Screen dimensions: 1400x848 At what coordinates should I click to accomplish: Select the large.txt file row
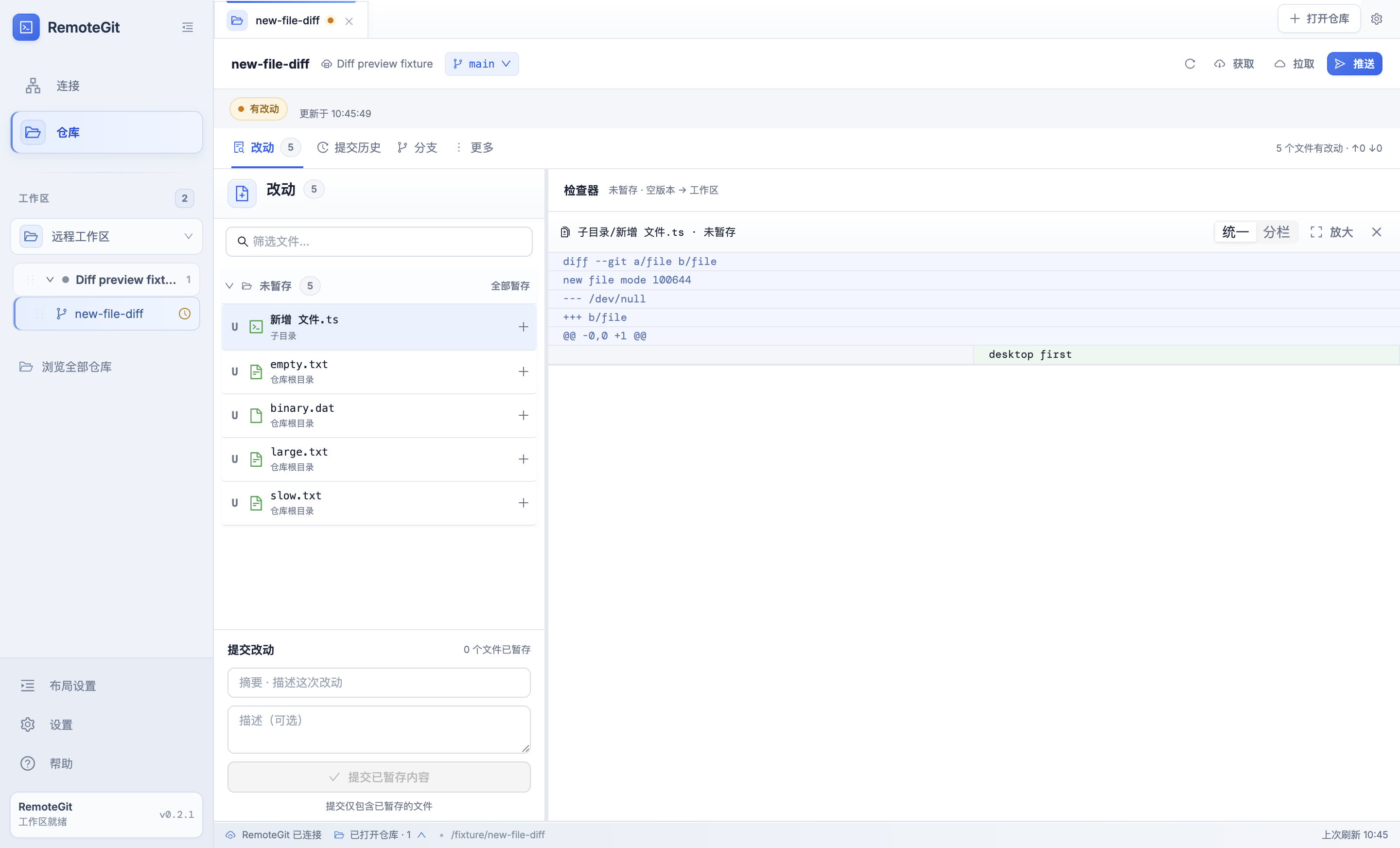[x=379, y=459]
